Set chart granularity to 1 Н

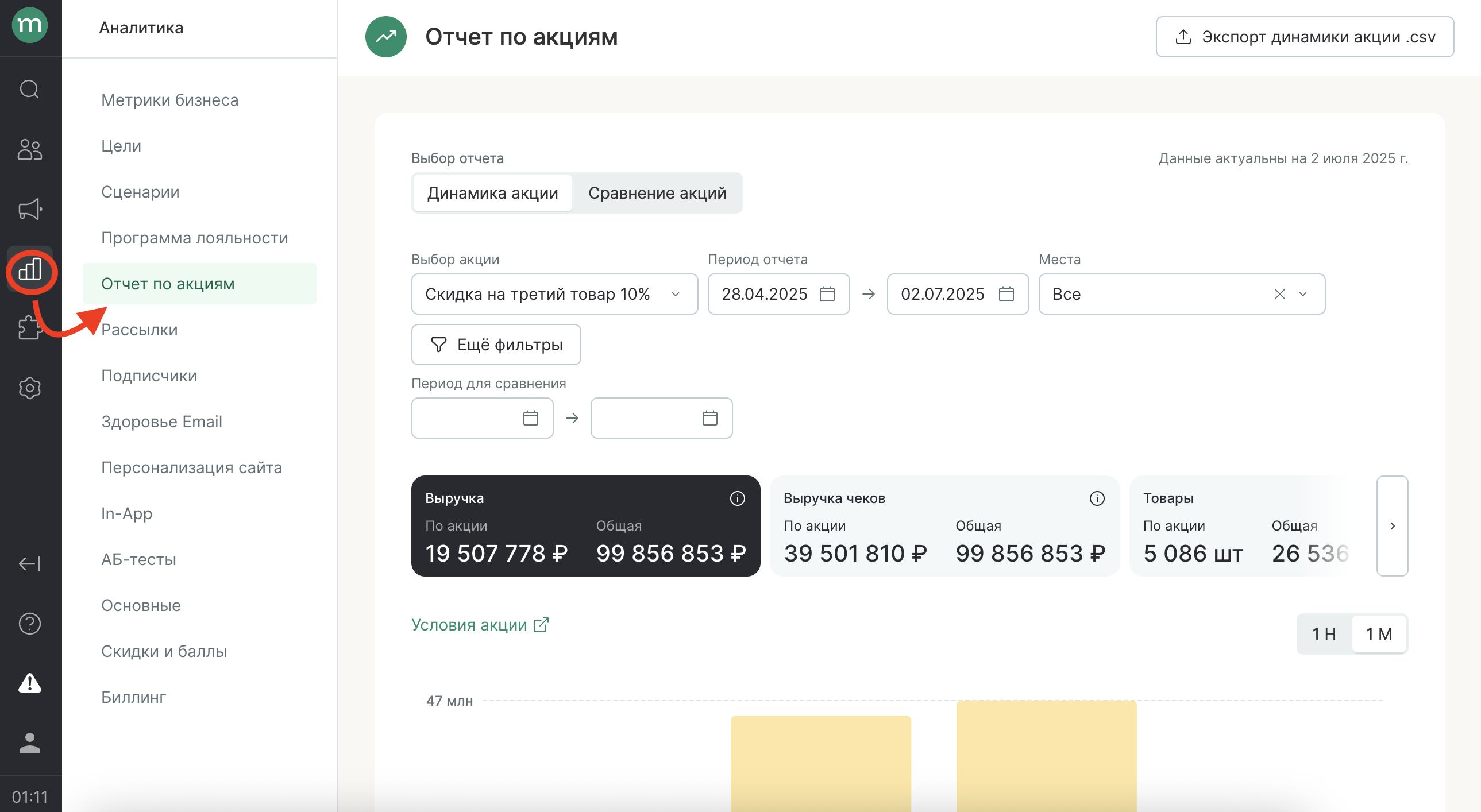(1324, 634)
